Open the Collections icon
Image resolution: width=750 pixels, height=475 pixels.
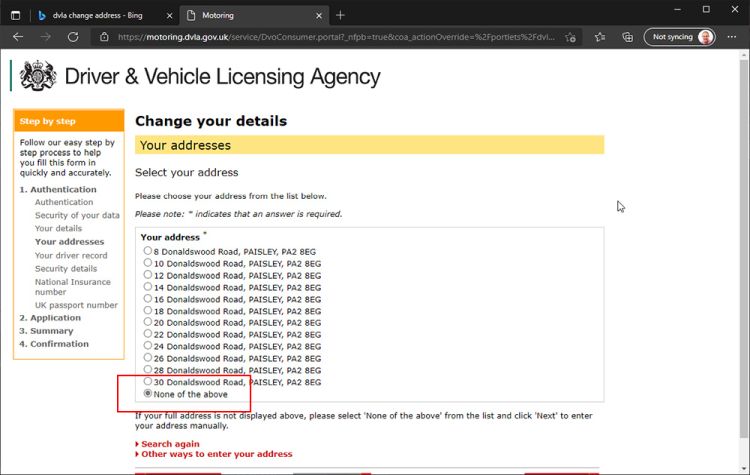pos(628,37)
